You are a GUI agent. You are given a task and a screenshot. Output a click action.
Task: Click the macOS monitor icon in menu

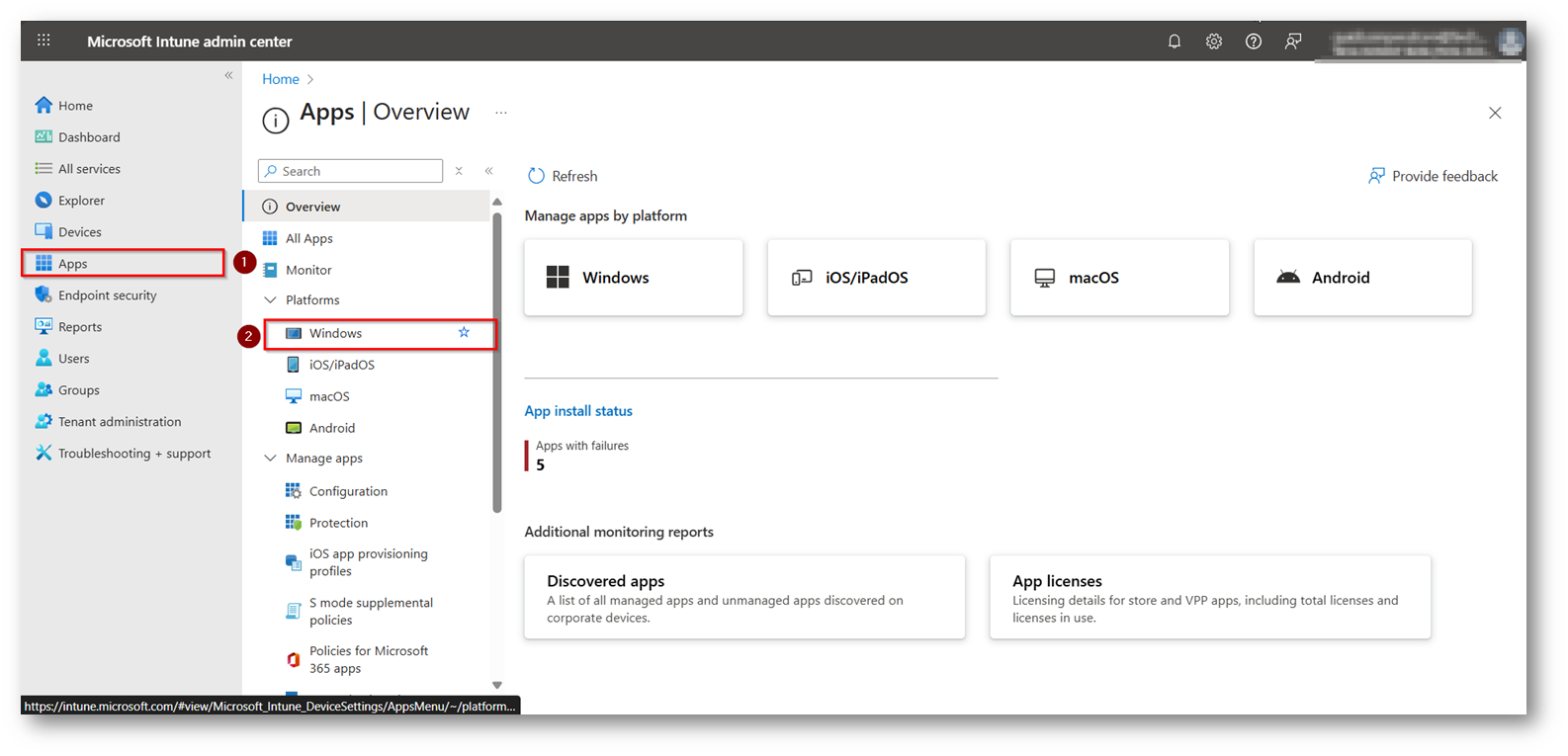click(294, 396)
